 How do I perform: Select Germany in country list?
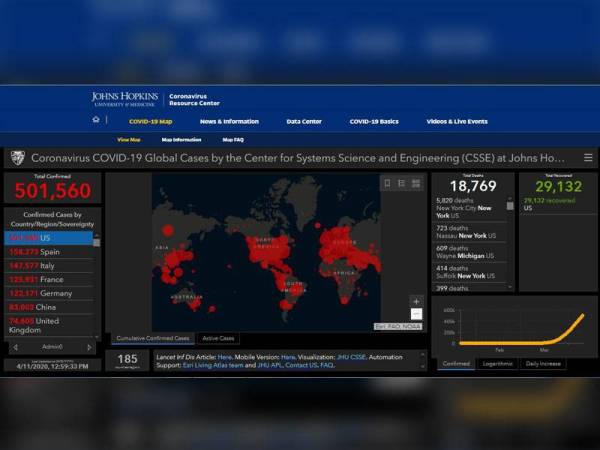[x=49, y=293]
